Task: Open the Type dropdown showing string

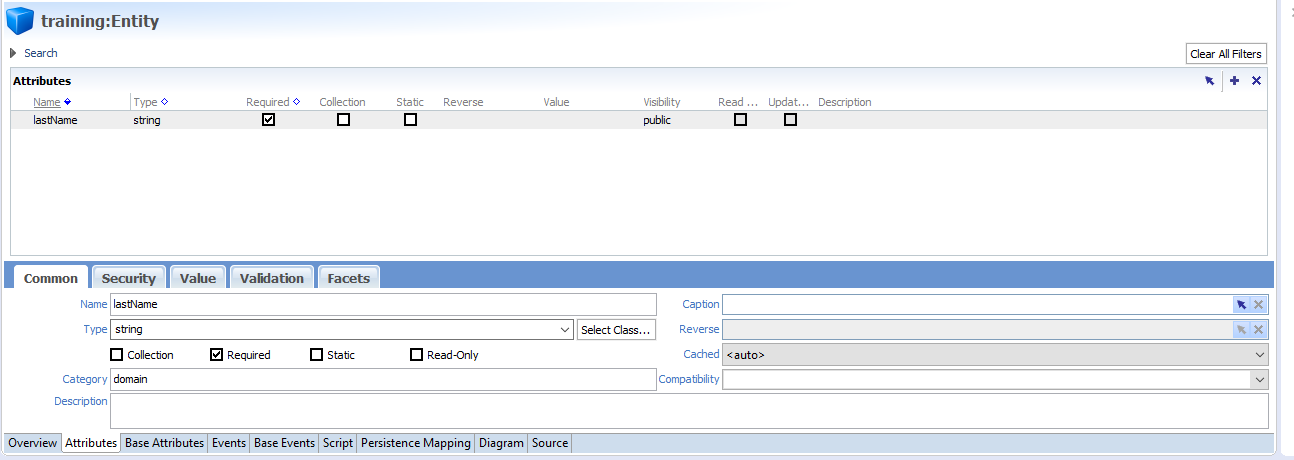Action: click(565, 330)
